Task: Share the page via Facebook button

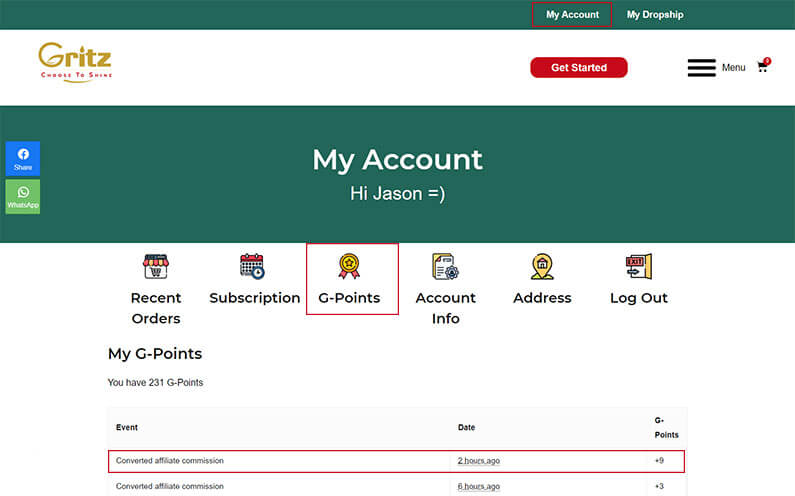Action: click(x=23, y=159)
